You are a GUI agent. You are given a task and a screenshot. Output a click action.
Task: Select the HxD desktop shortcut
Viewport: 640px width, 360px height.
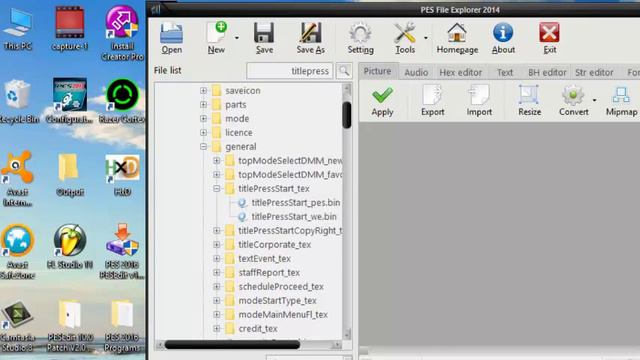[122, 175]
